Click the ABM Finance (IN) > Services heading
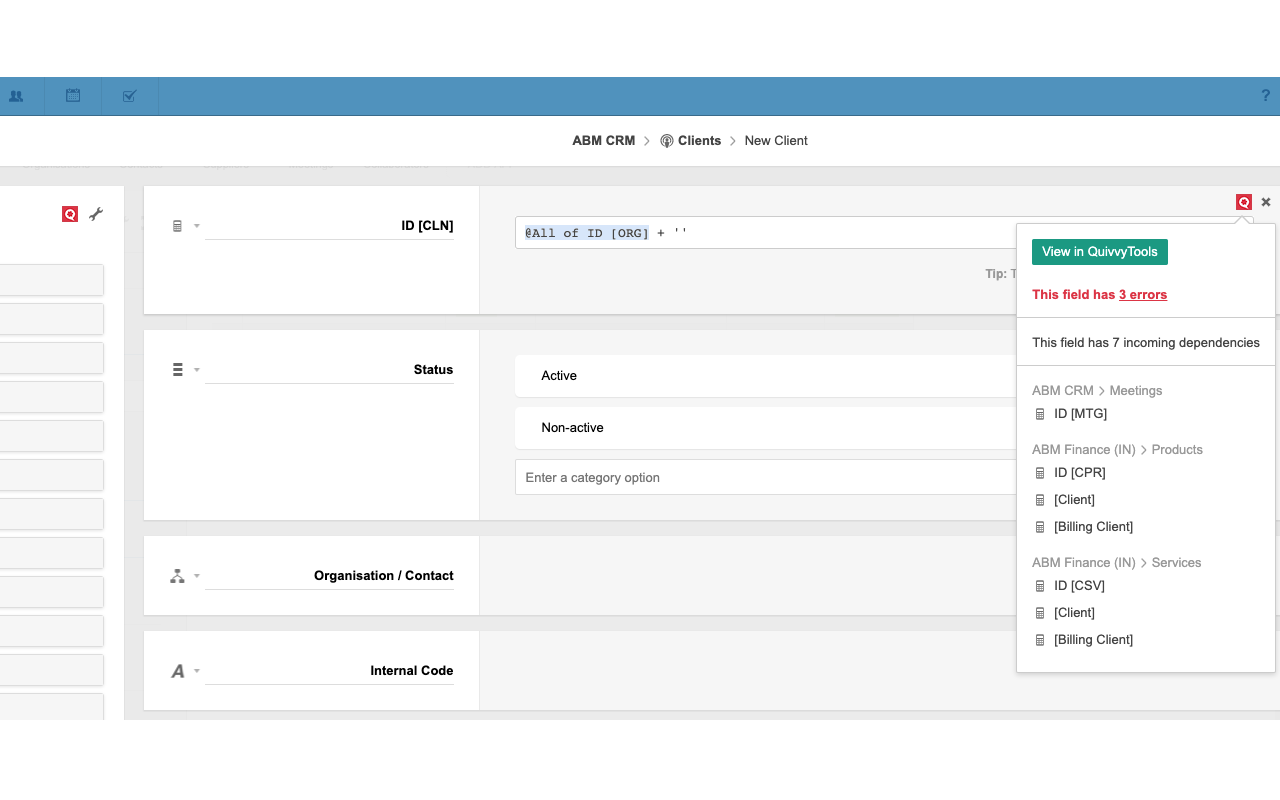 click(x=1116, y=563)
